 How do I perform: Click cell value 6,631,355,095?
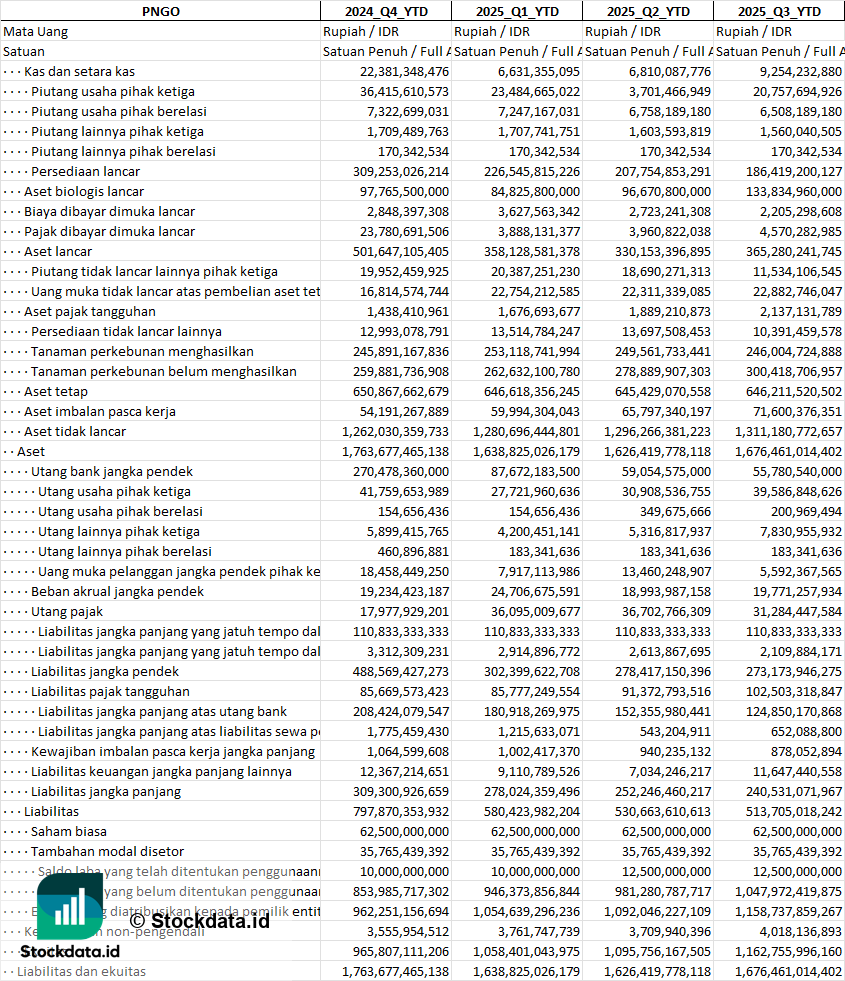(x=539, y=71)
